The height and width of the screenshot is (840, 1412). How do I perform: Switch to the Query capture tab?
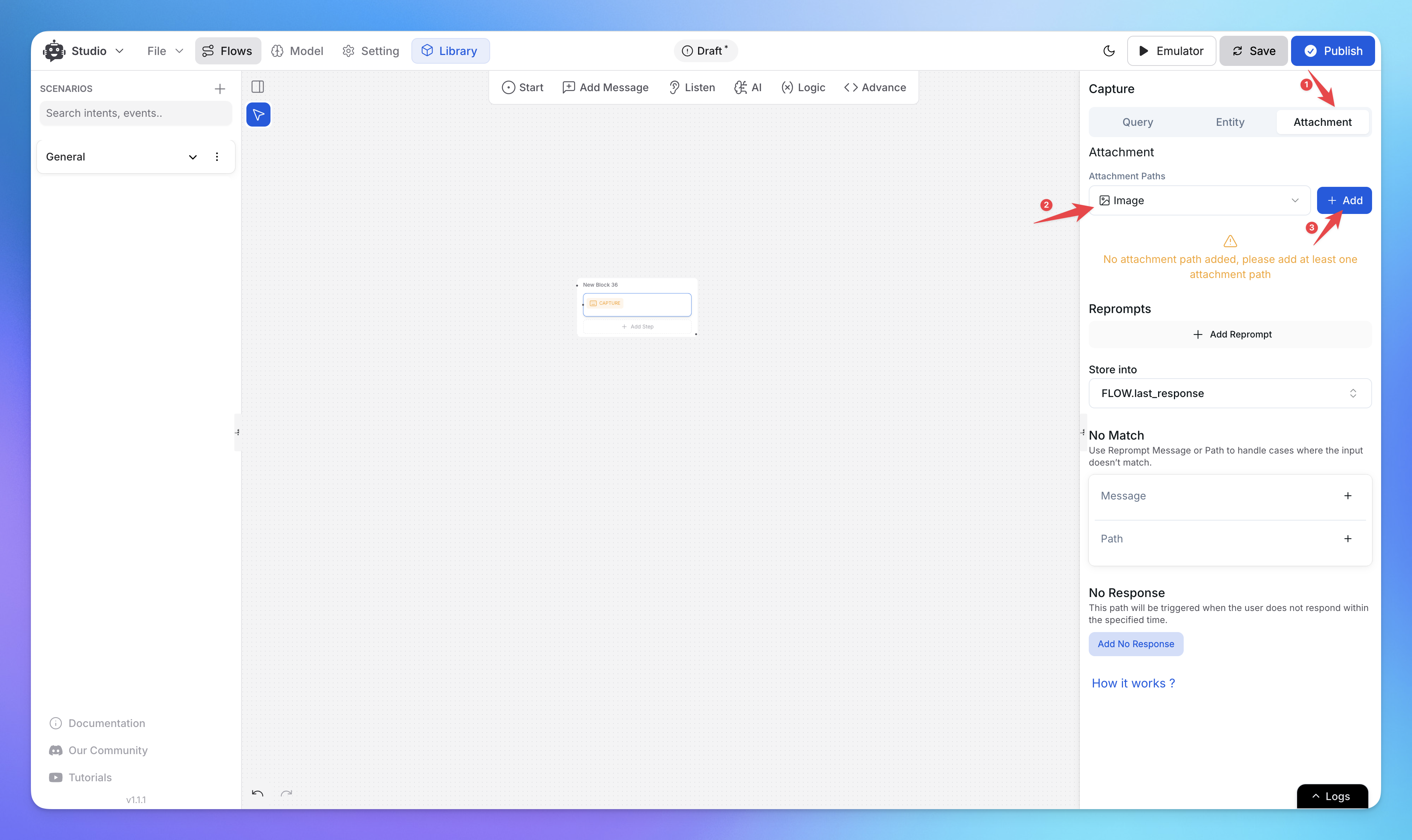coord(1137,122)
